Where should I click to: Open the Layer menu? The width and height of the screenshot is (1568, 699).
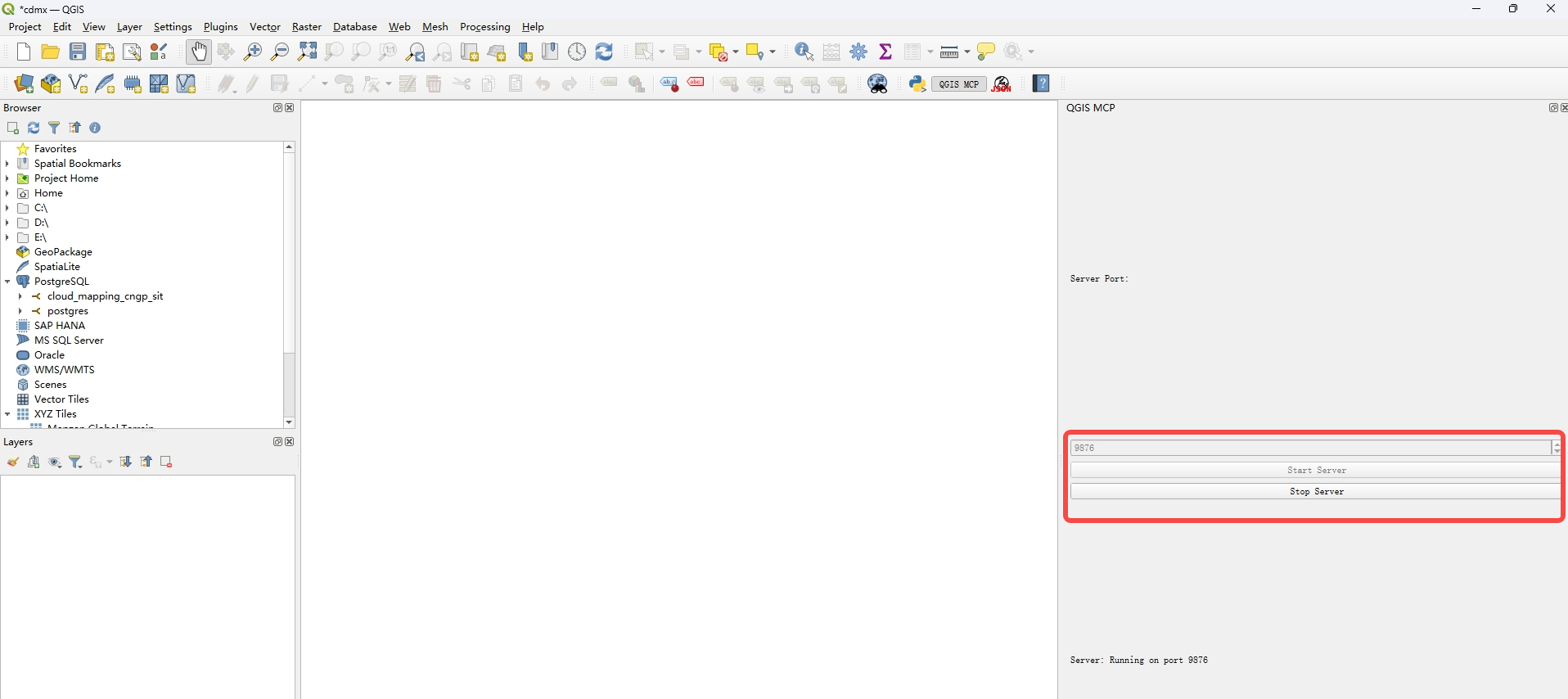tap(129, 27)
